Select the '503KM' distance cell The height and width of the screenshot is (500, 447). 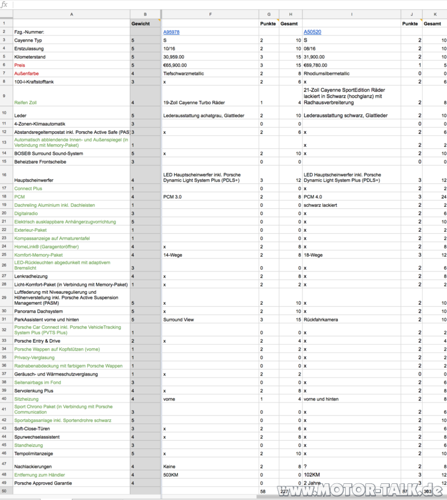coord(210,475)
